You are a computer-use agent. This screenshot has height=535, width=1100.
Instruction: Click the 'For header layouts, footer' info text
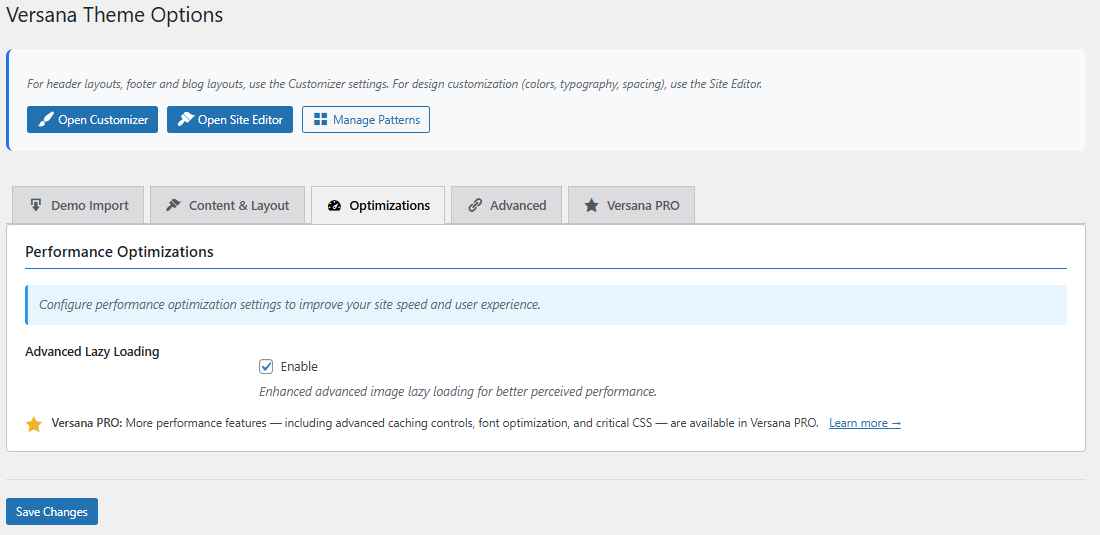pyautogui.click(x=394, y=83)
